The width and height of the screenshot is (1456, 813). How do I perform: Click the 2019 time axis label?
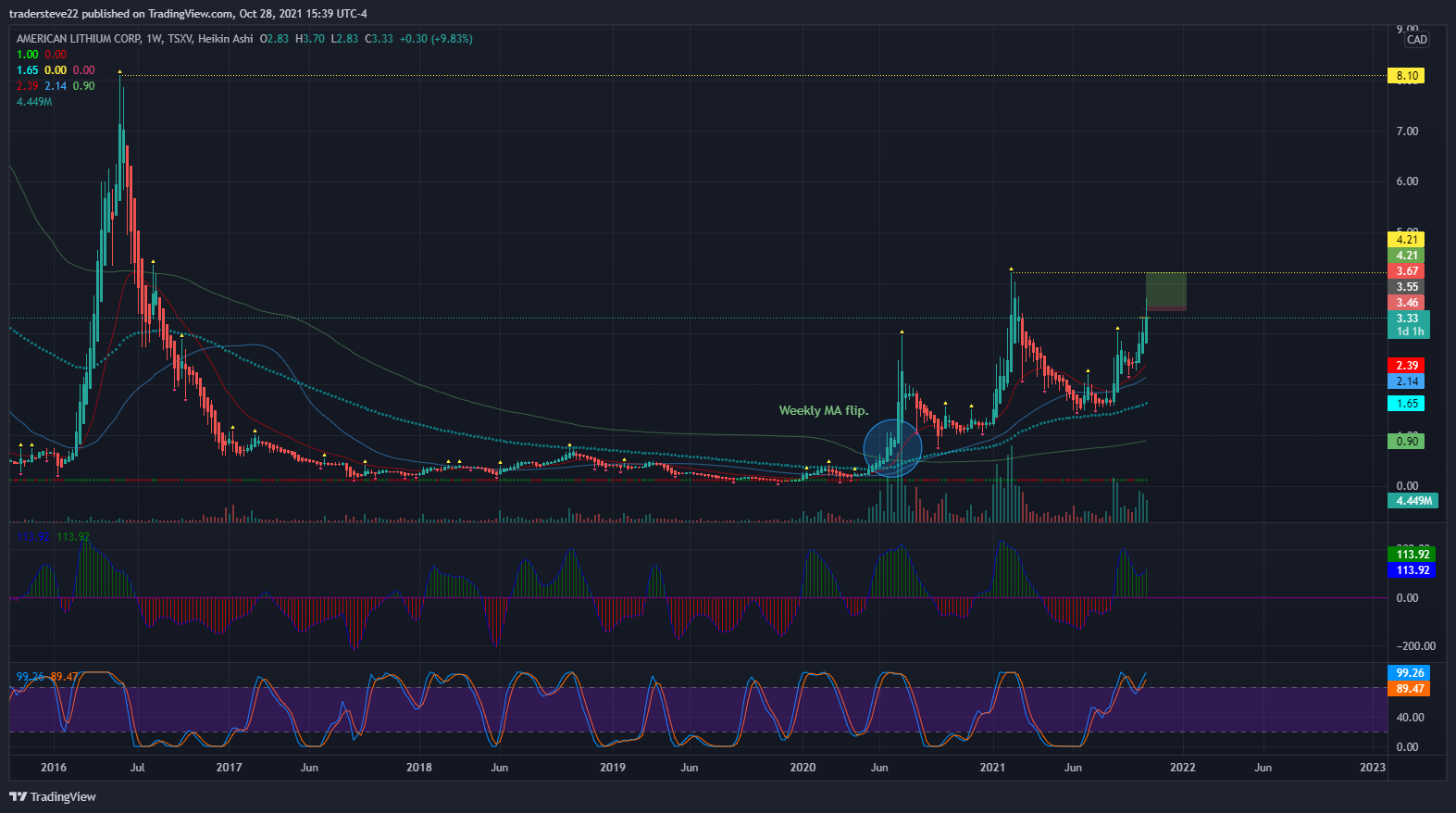pyautogui.click(x=613, y=768)
